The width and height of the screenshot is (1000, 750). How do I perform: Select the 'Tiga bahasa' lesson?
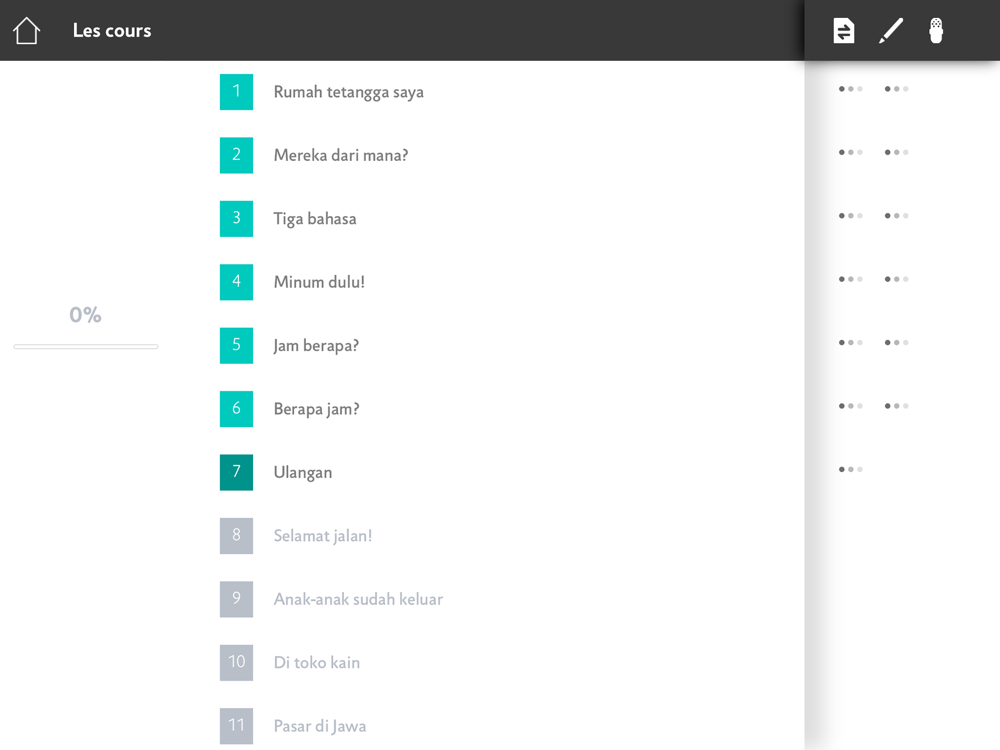pos(314,219)
